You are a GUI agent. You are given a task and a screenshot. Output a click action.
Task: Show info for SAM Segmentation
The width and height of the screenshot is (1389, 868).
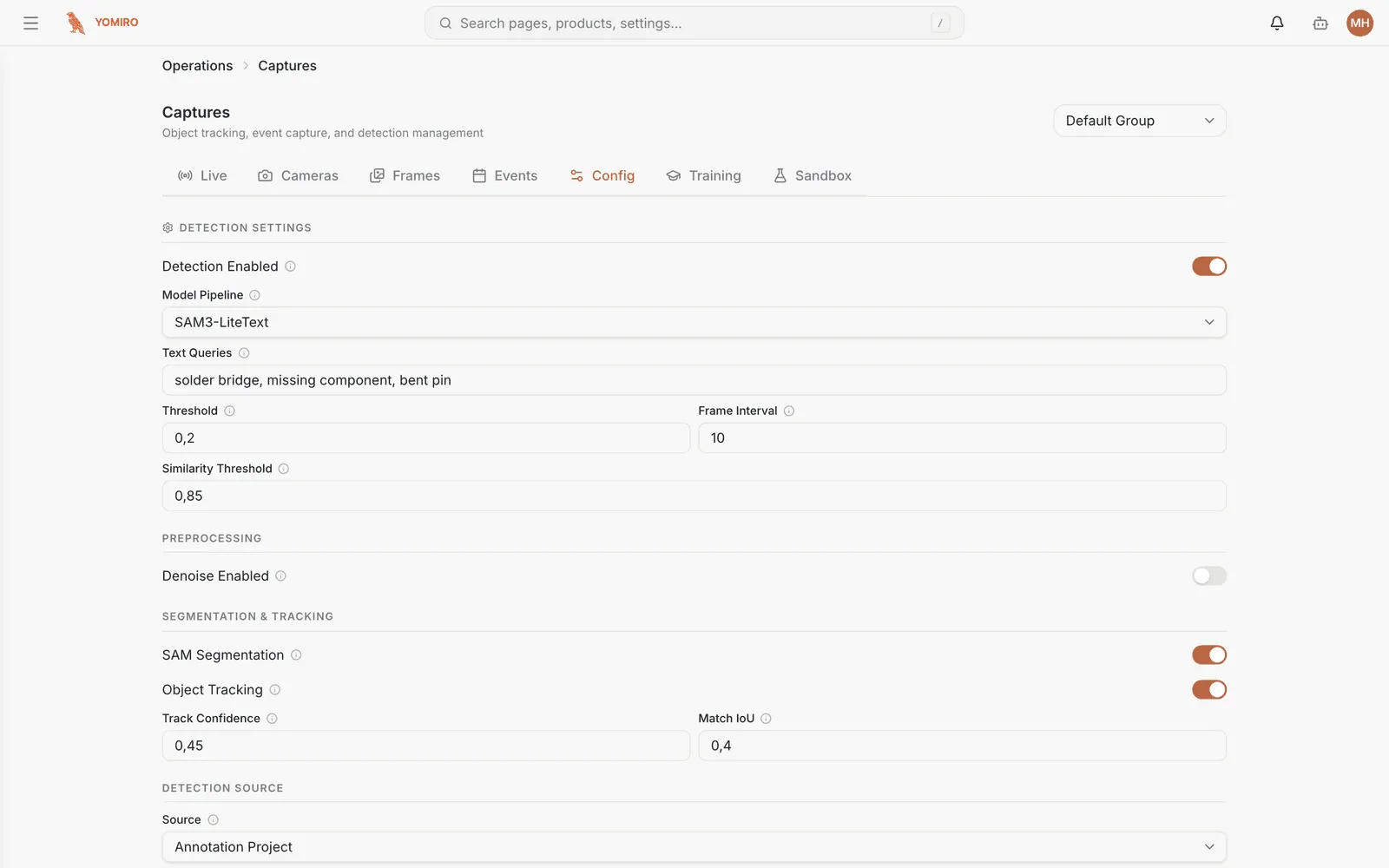(x=296, y=655)
